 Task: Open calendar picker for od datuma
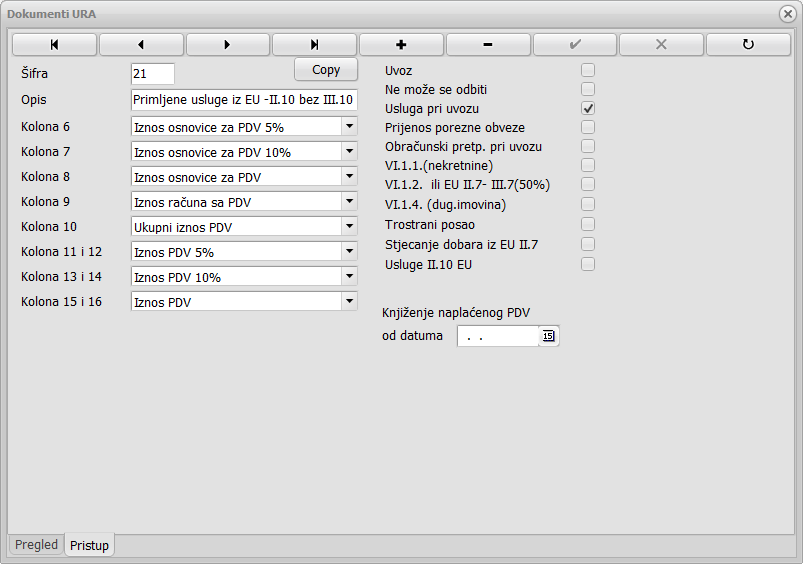[x=548, y=336]
